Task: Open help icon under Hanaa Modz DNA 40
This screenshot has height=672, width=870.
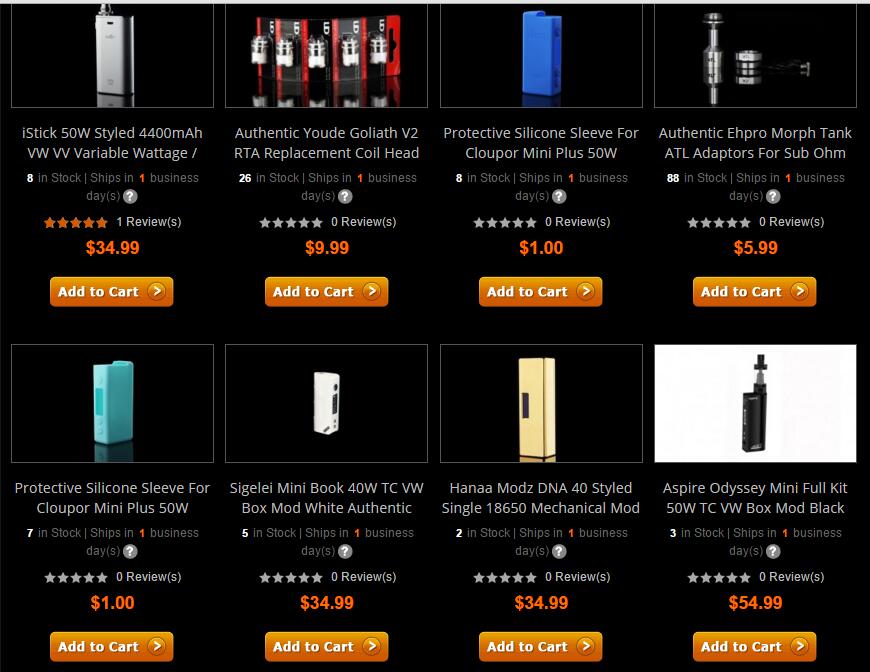Action: click(x=559, y=552)
